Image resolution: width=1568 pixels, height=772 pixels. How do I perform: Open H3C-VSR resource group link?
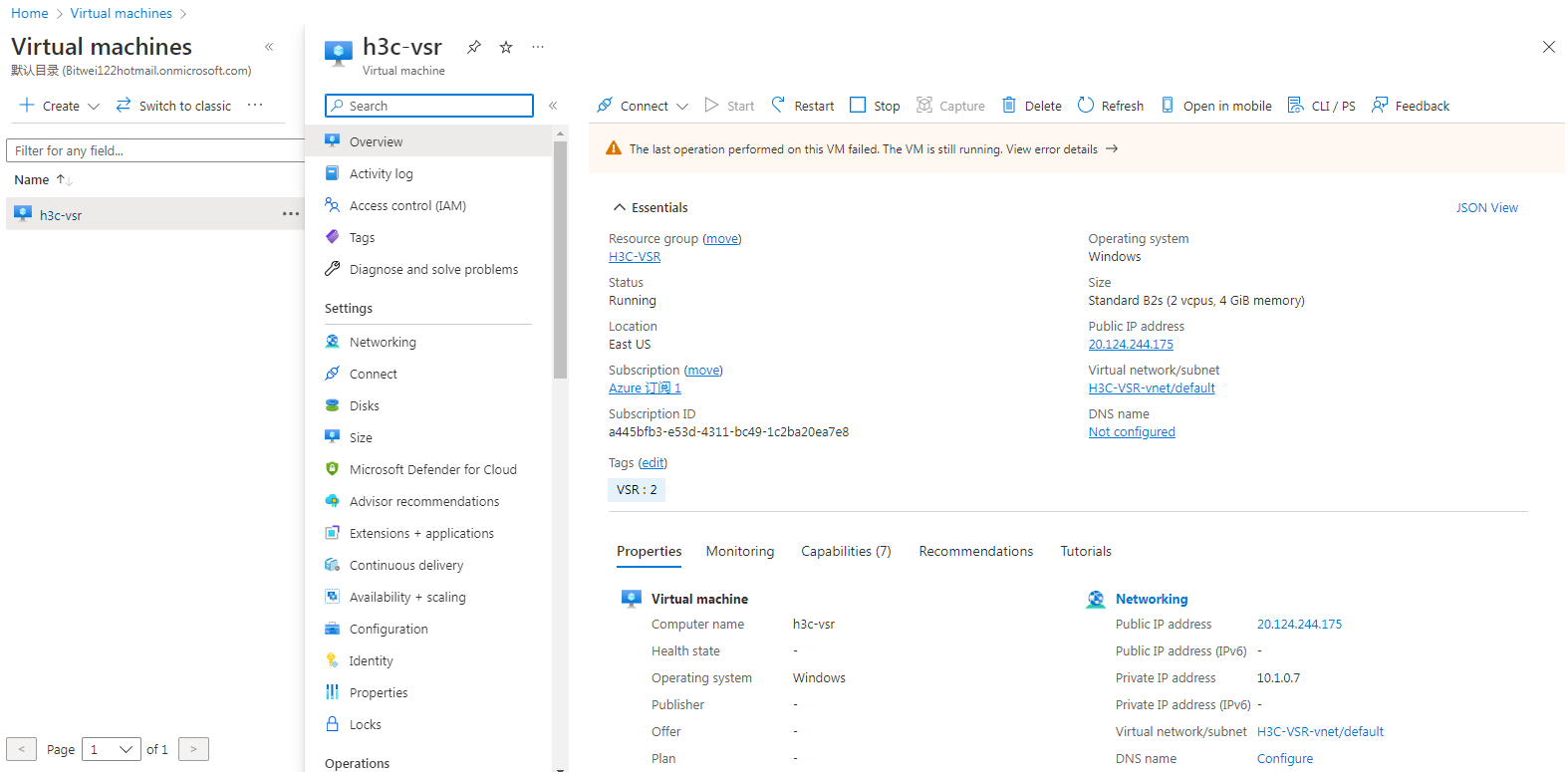coord(635,256)
